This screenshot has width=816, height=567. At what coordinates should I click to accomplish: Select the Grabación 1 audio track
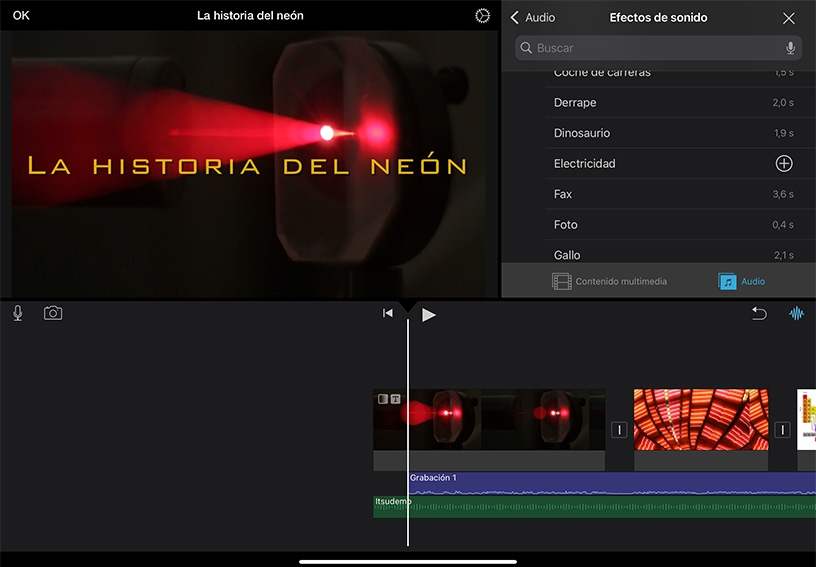click(x=612, y=483)
